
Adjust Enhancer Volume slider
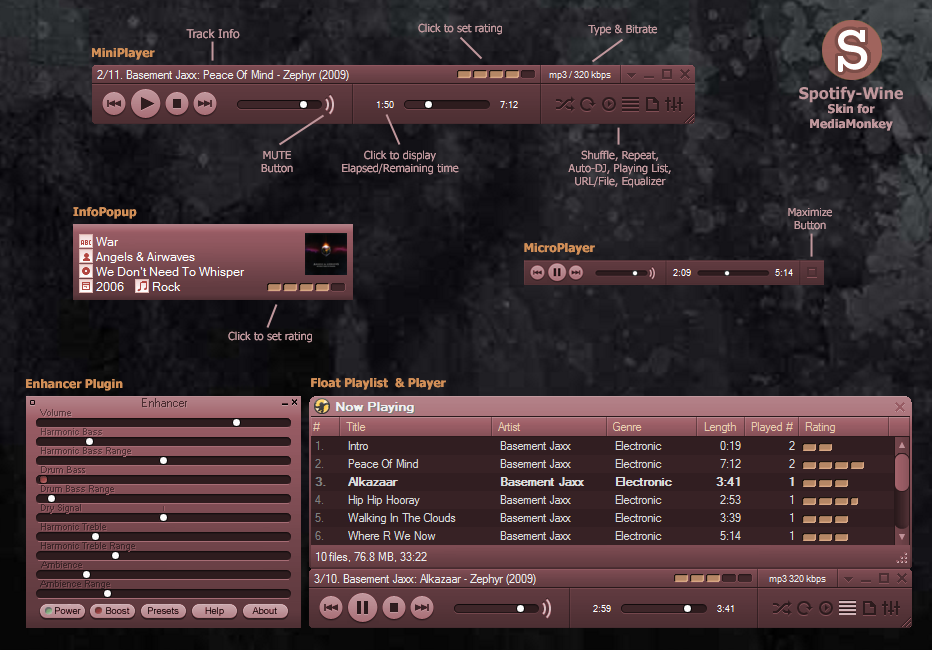(x=163, y=422)
